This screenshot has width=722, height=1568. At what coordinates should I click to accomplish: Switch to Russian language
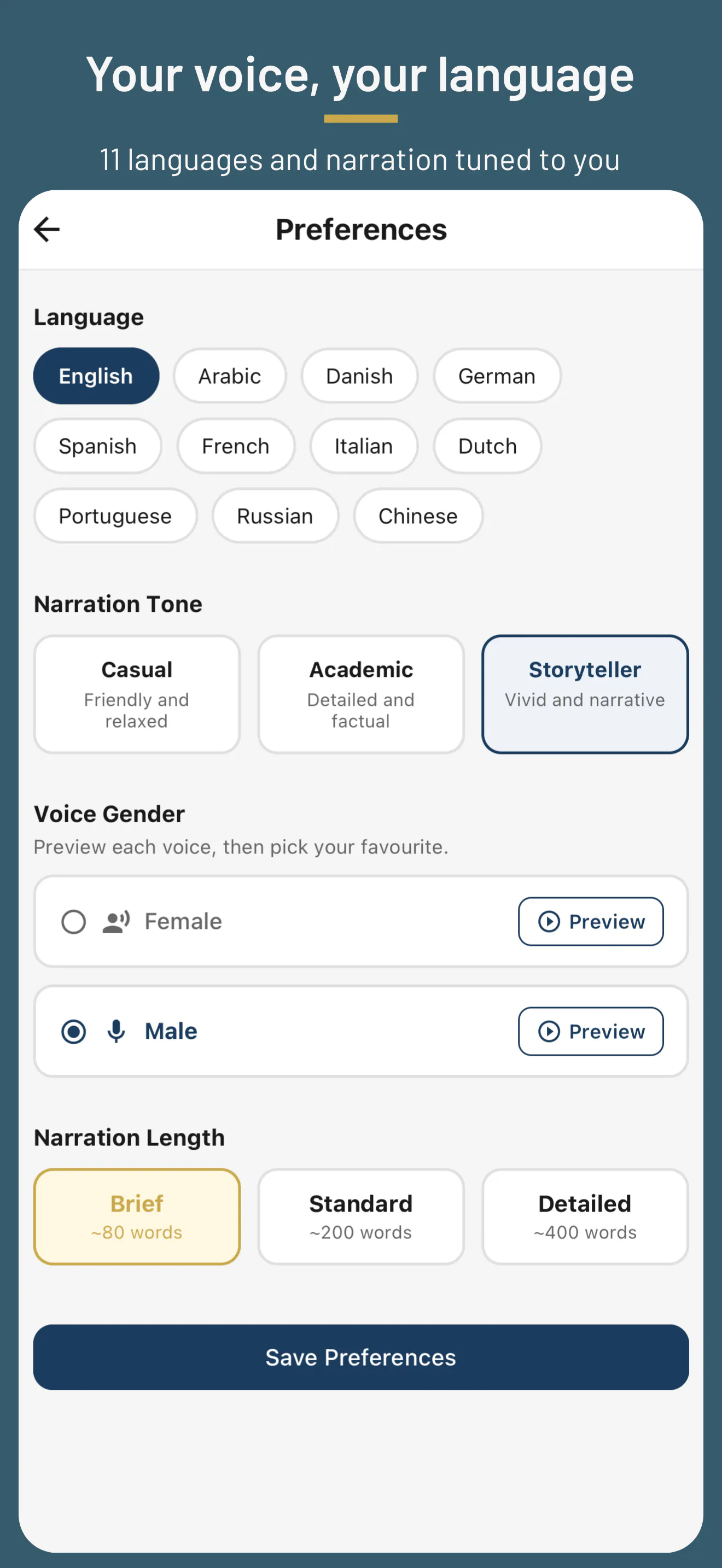(x=275, y=516)
